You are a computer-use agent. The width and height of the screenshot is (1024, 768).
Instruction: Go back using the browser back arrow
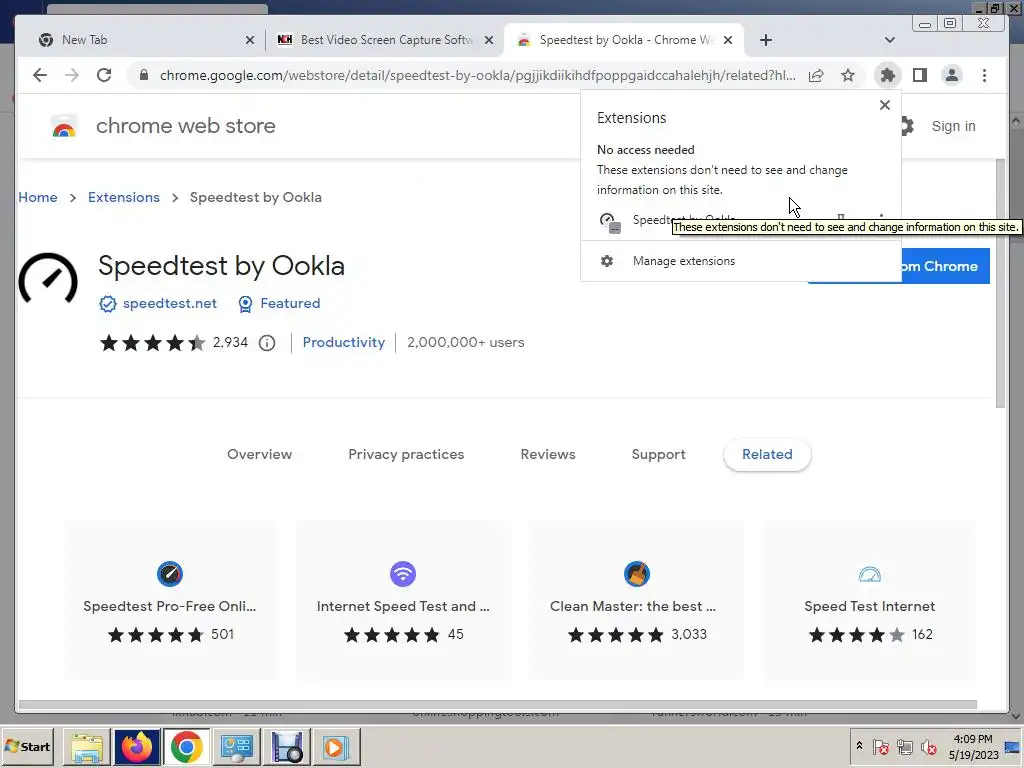[x=40, y=75]
